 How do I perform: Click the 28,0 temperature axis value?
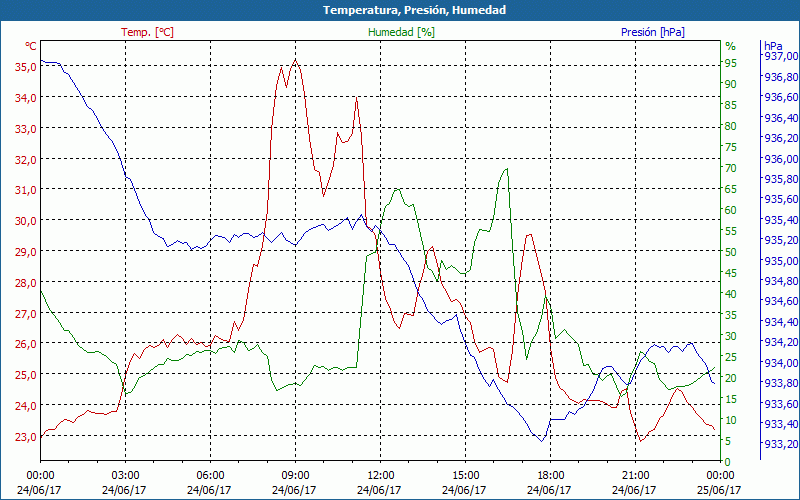tap(26, 283)
